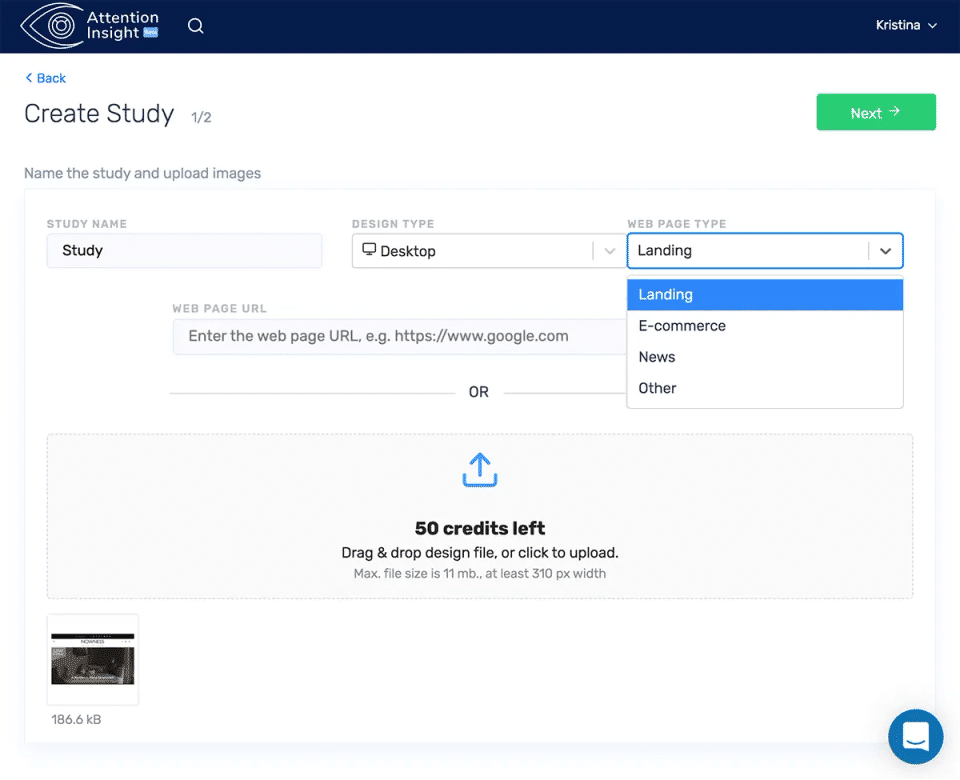Screen dimensions: 960x780
Task: Focus the Web Page URL field
Action: (x=399, y=336)
